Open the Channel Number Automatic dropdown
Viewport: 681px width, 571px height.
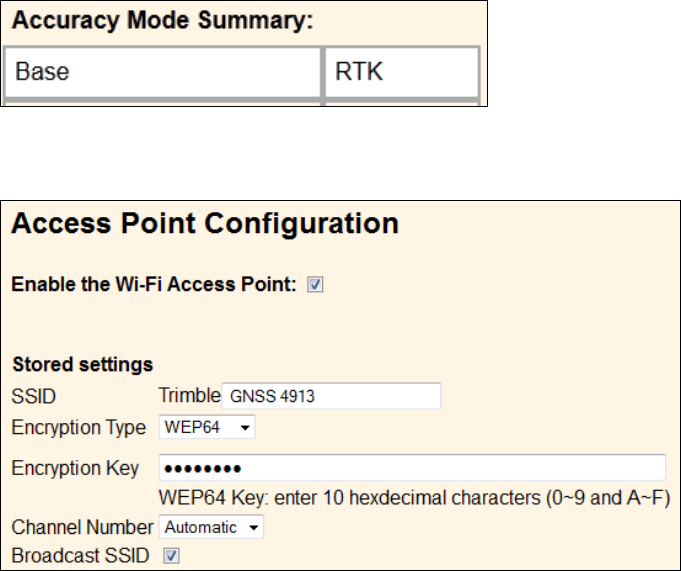coord(210,527)
